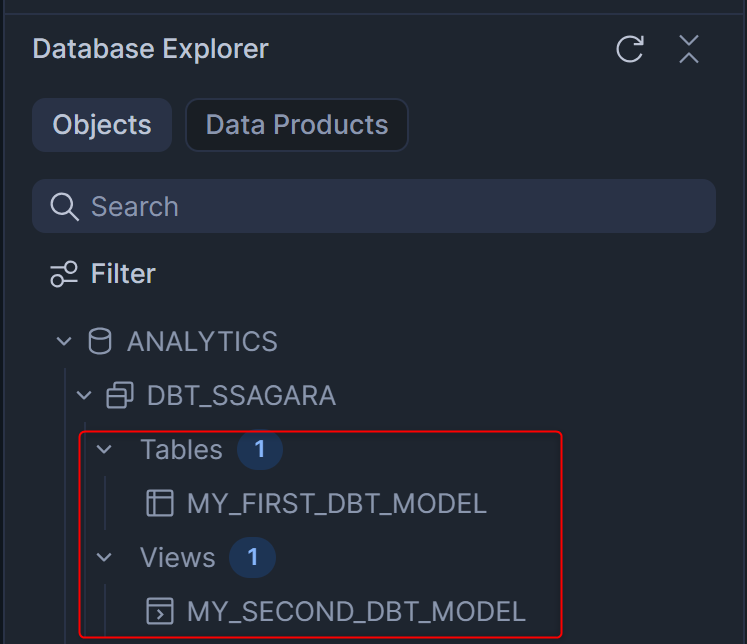Click the ANALYTICS database icon
The height and width of the screenshot is (644, 747).
coord(100,342)
